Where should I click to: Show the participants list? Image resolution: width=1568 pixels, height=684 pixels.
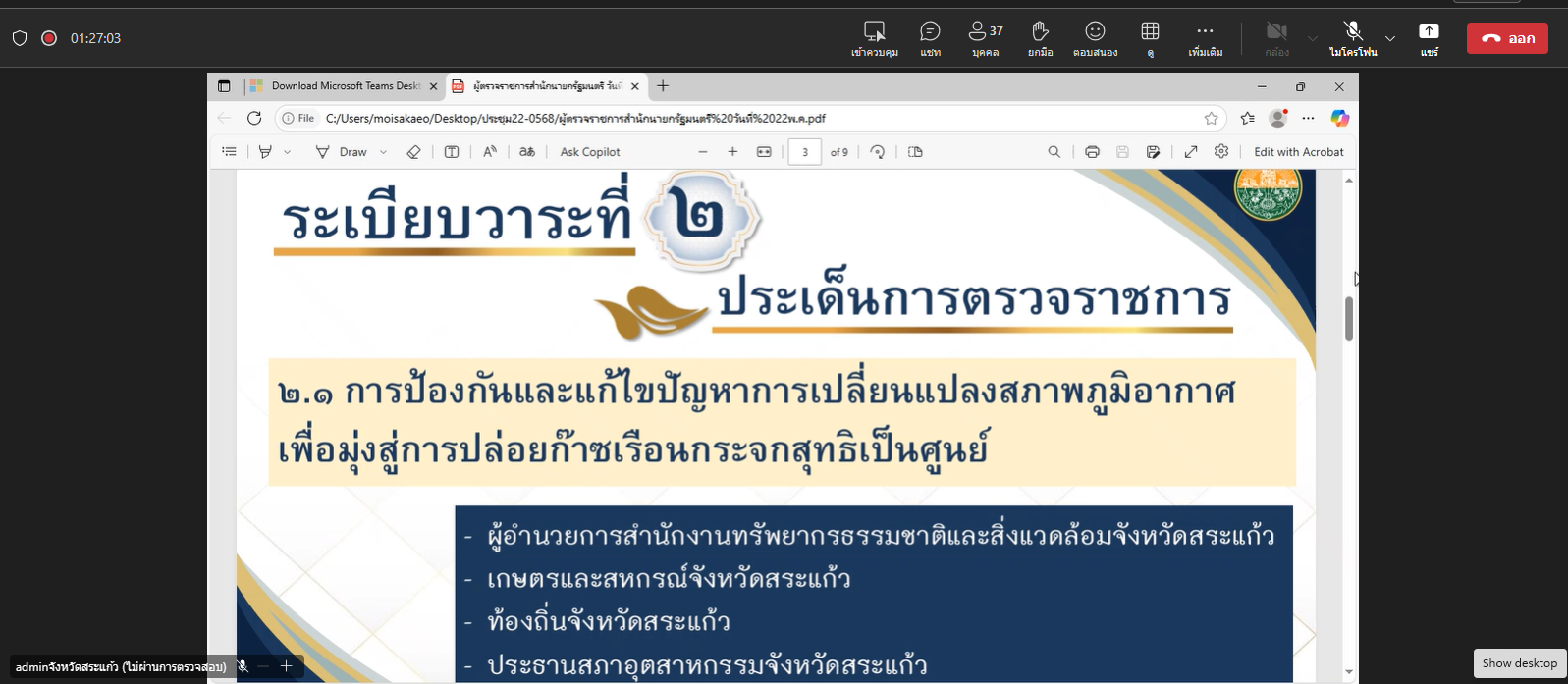(x=985, y=37)
